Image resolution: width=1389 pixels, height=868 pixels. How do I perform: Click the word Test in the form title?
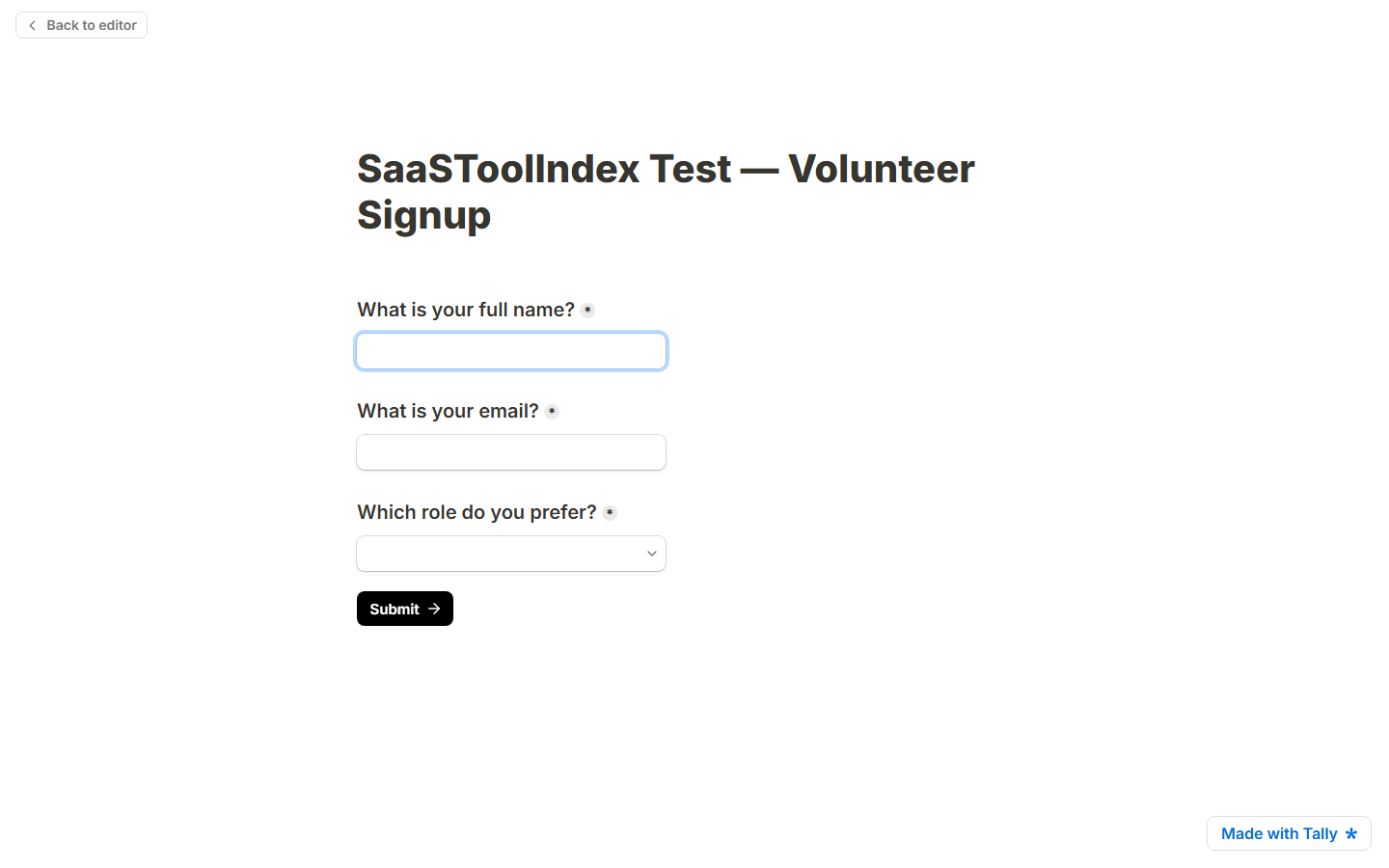tap(691, 169)
